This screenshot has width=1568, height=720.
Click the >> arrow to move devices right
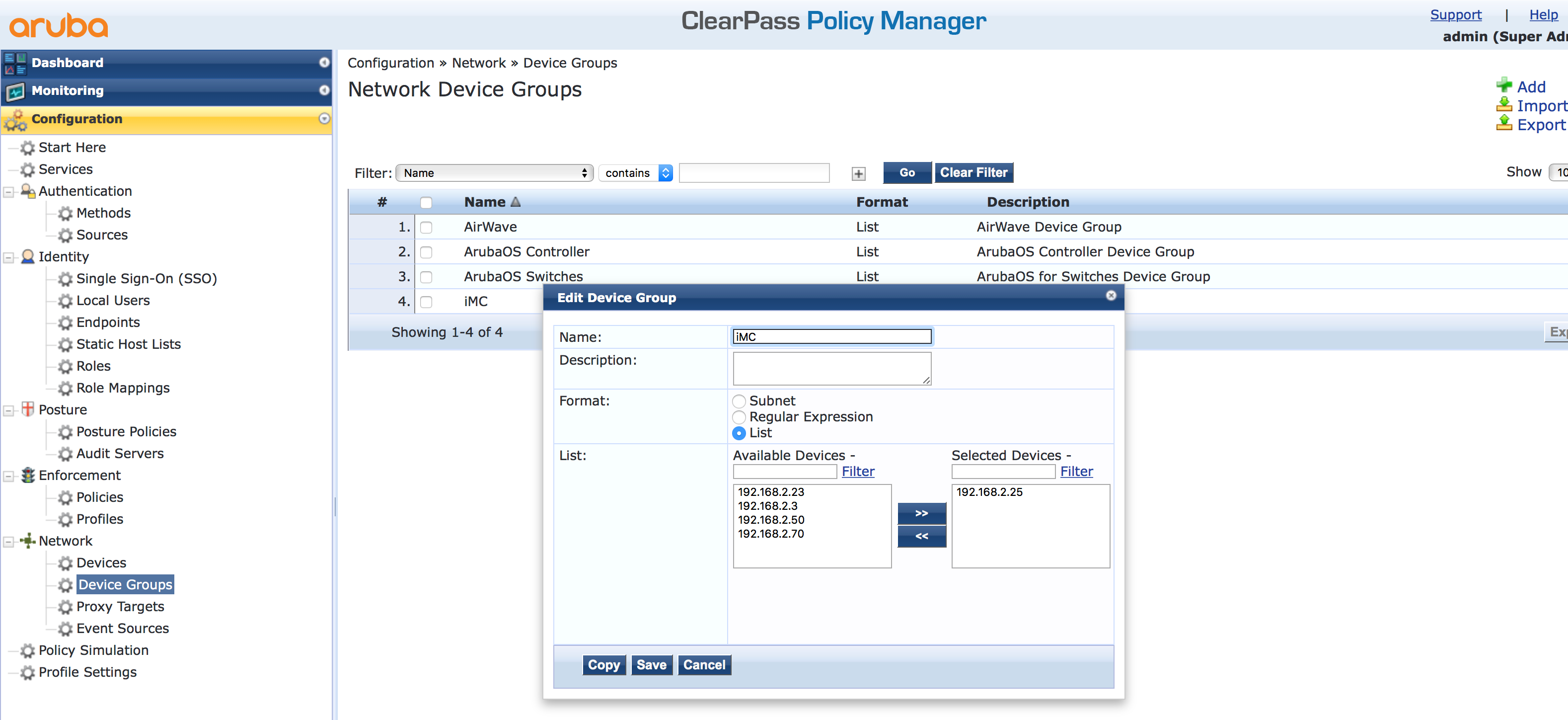921,513
